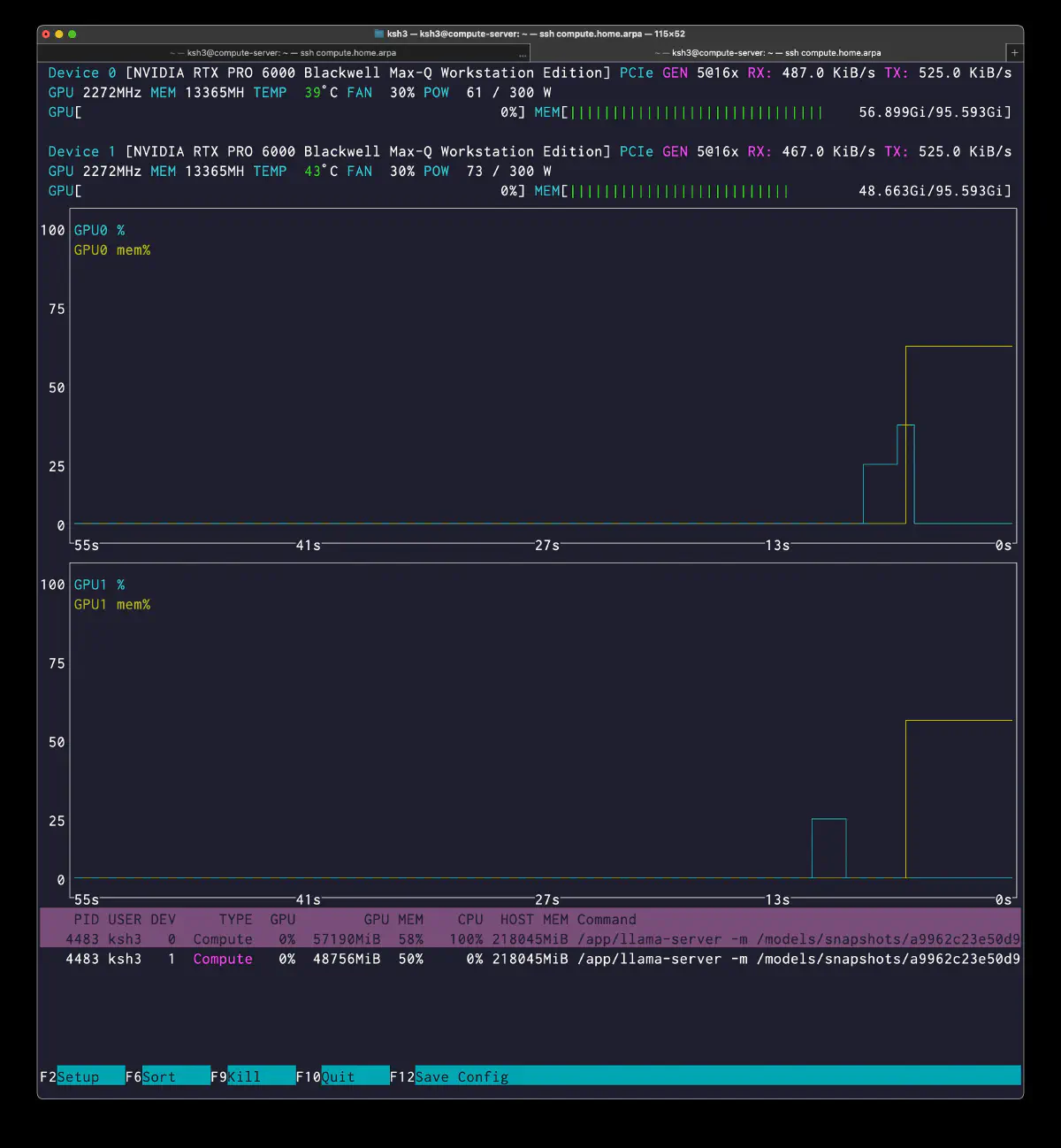Click the F10 Quit function key

pos(342,1076)
